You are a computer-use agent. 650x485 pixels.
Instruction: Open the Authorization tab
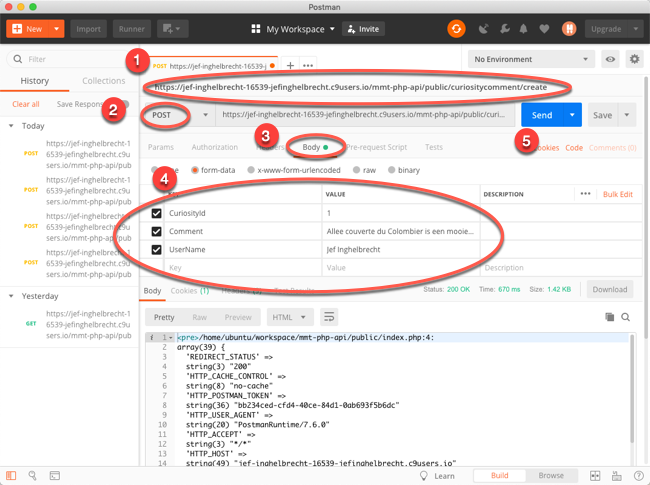(215, 147)
